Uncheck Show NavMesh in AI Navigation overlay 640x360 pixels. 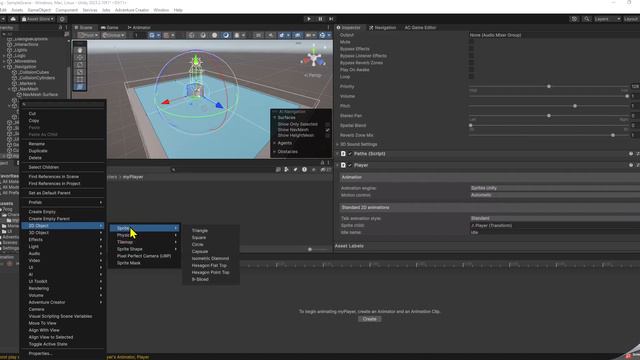[327, 130]
